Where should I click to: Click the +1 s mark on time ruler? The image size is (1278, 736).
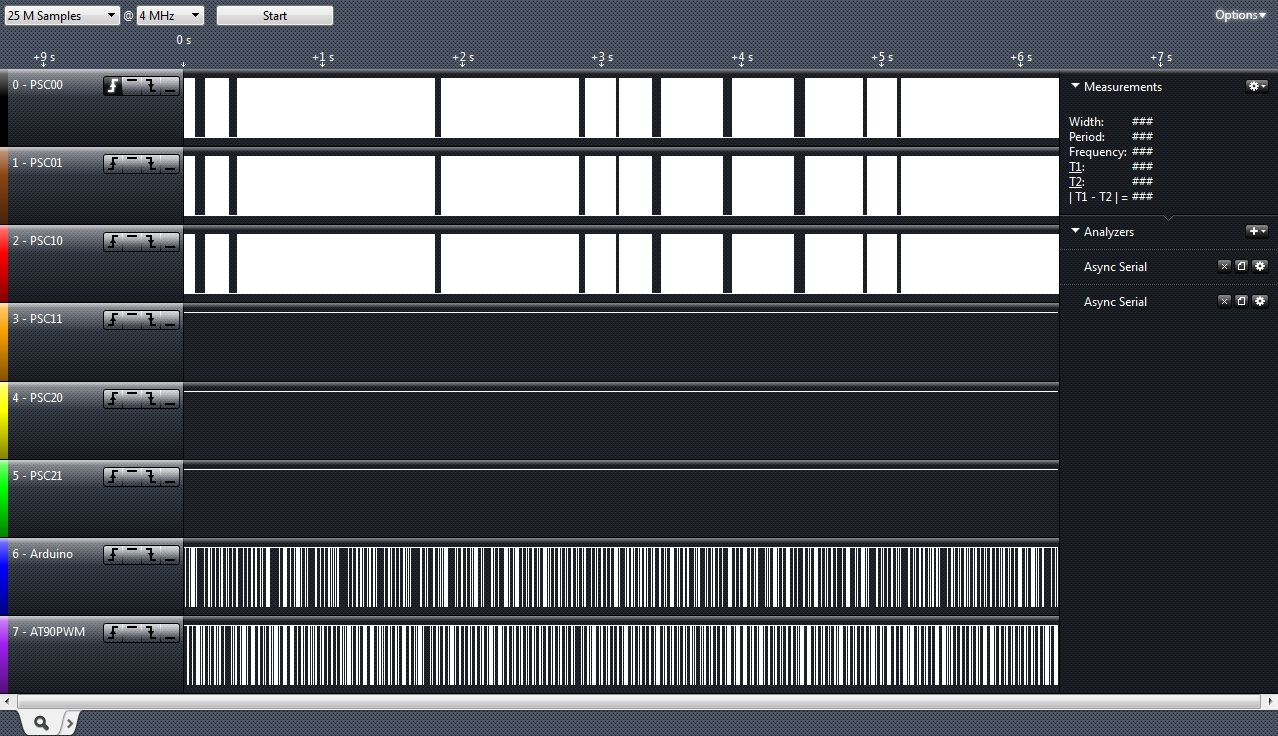coord(323,58)
